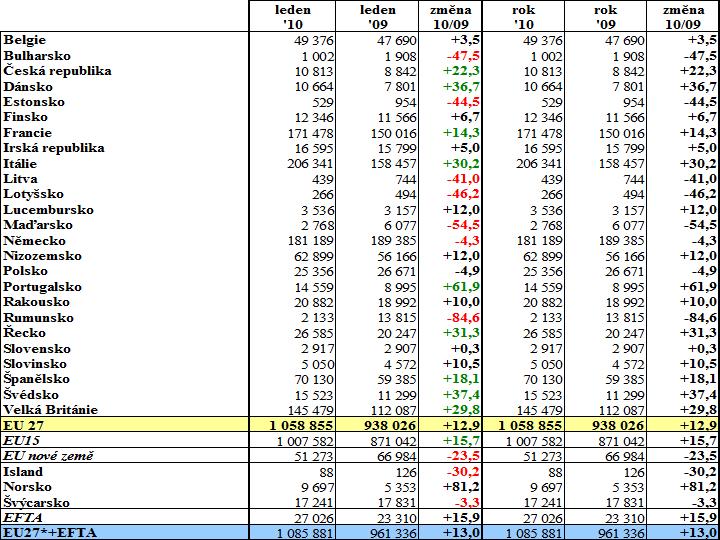The image size is (720, 540).
Task: Click the Švédsko country name
Action: [31, 394]
